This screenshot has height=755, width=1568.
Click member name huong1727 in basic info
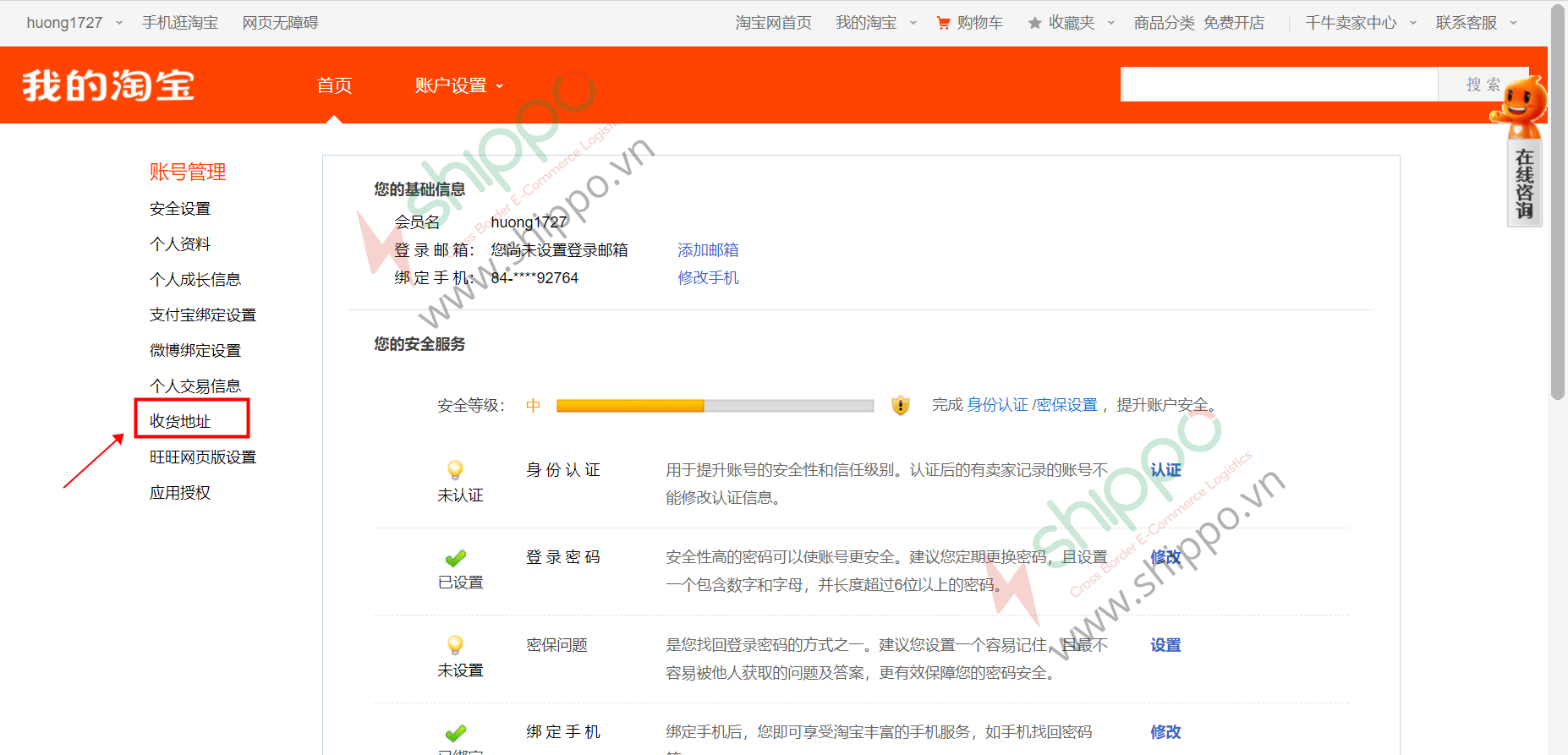coord(529,222)
